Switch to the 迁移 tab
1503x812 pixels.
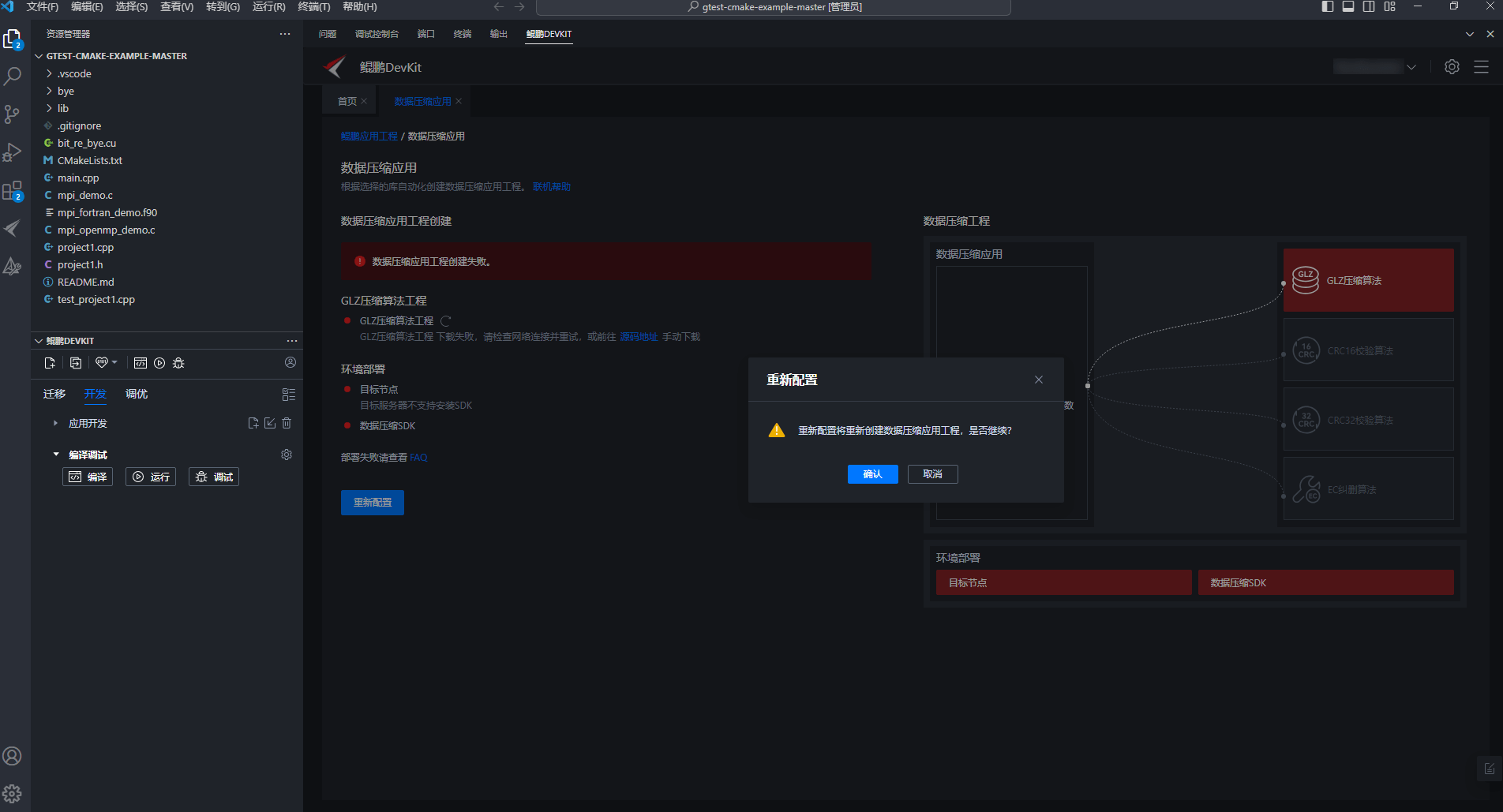54,394
